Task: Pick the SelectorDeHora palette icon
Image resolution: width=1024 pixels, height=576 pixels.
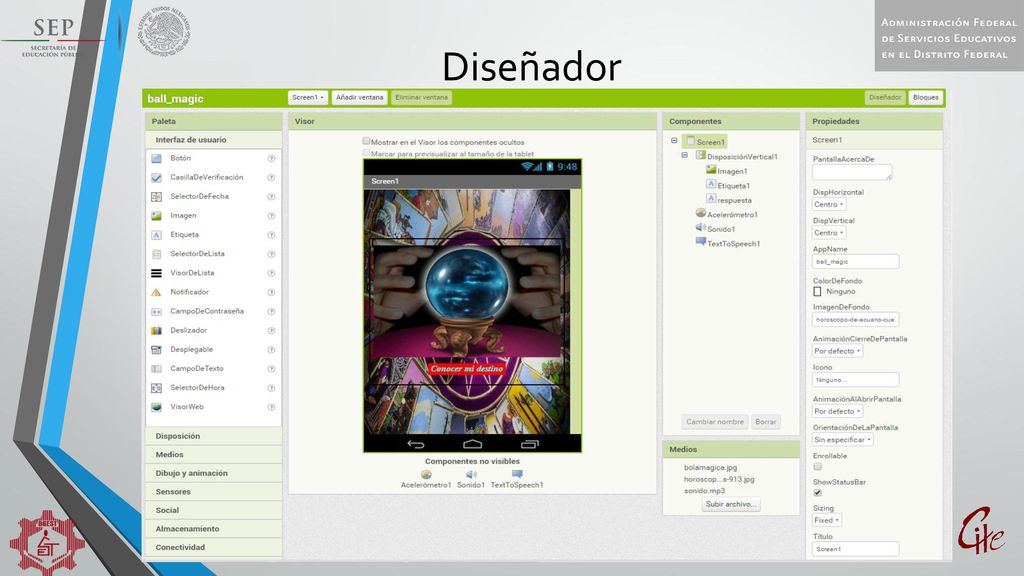Action: pos(156,388)
